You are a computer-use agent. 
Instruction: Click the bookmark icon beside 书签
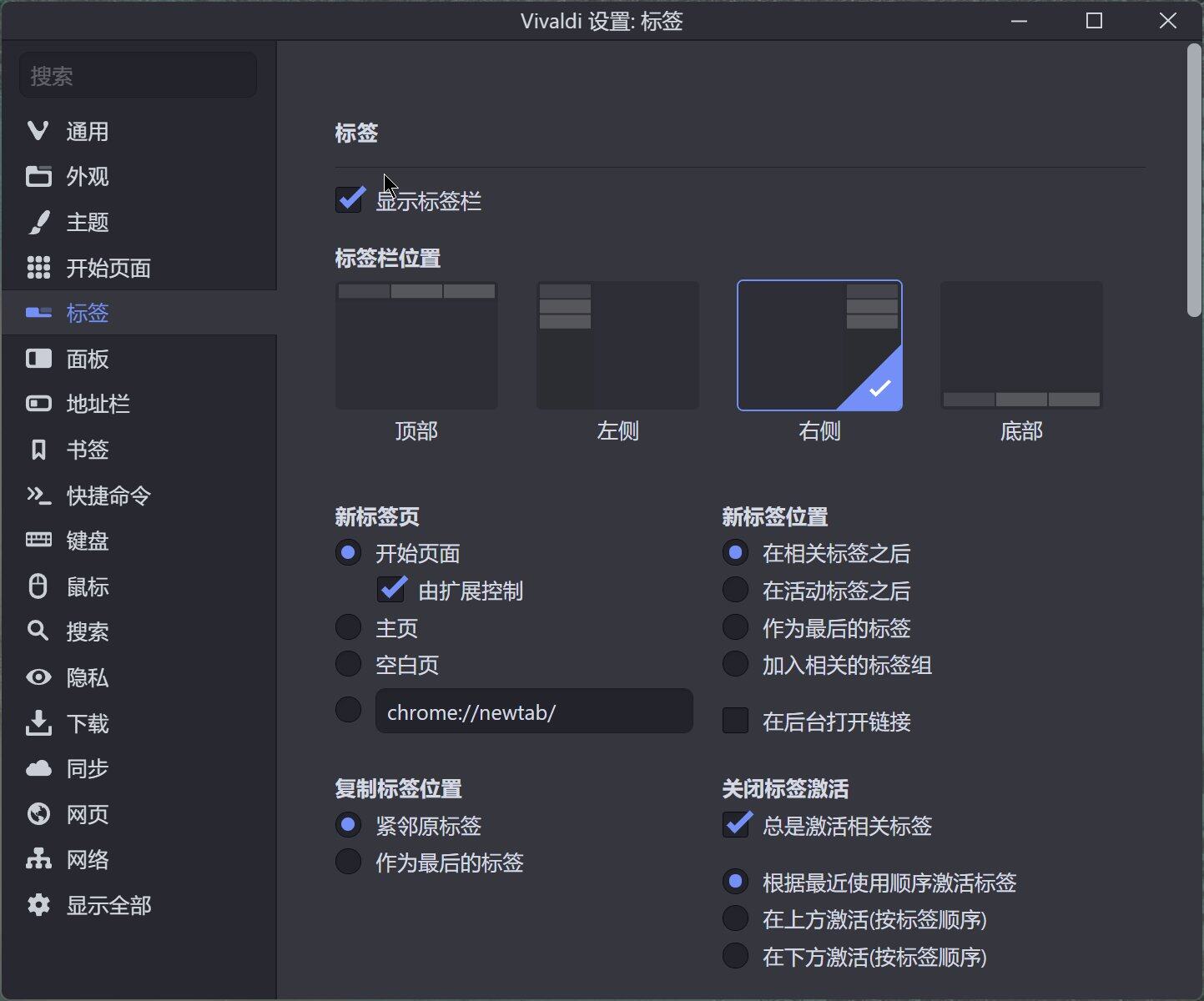coord(38,450)
